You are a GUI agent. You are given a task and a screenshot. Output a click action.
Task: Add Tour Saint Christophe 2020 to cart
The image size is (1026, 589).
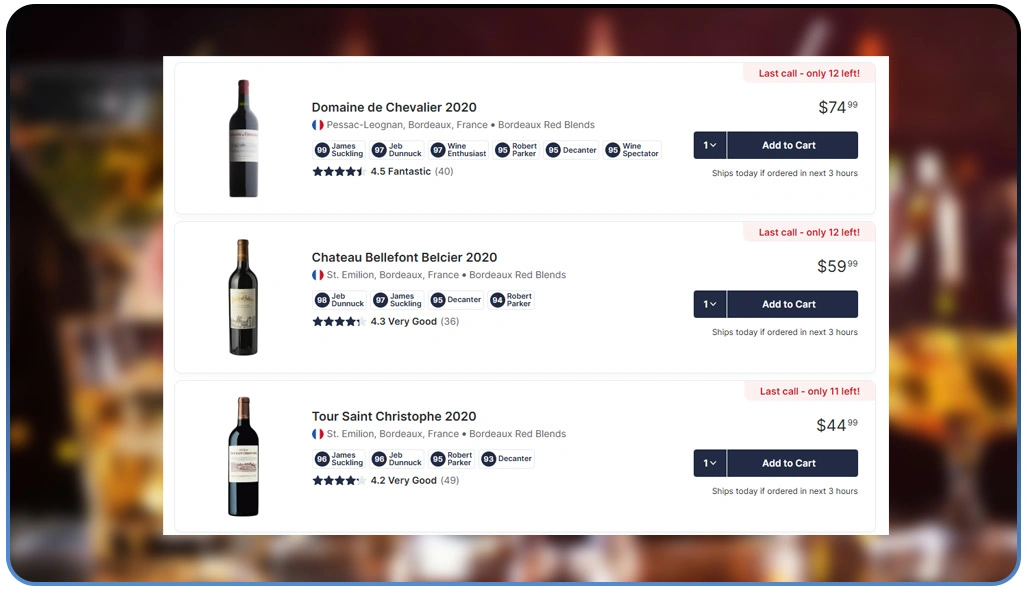(x=791, y=463)
